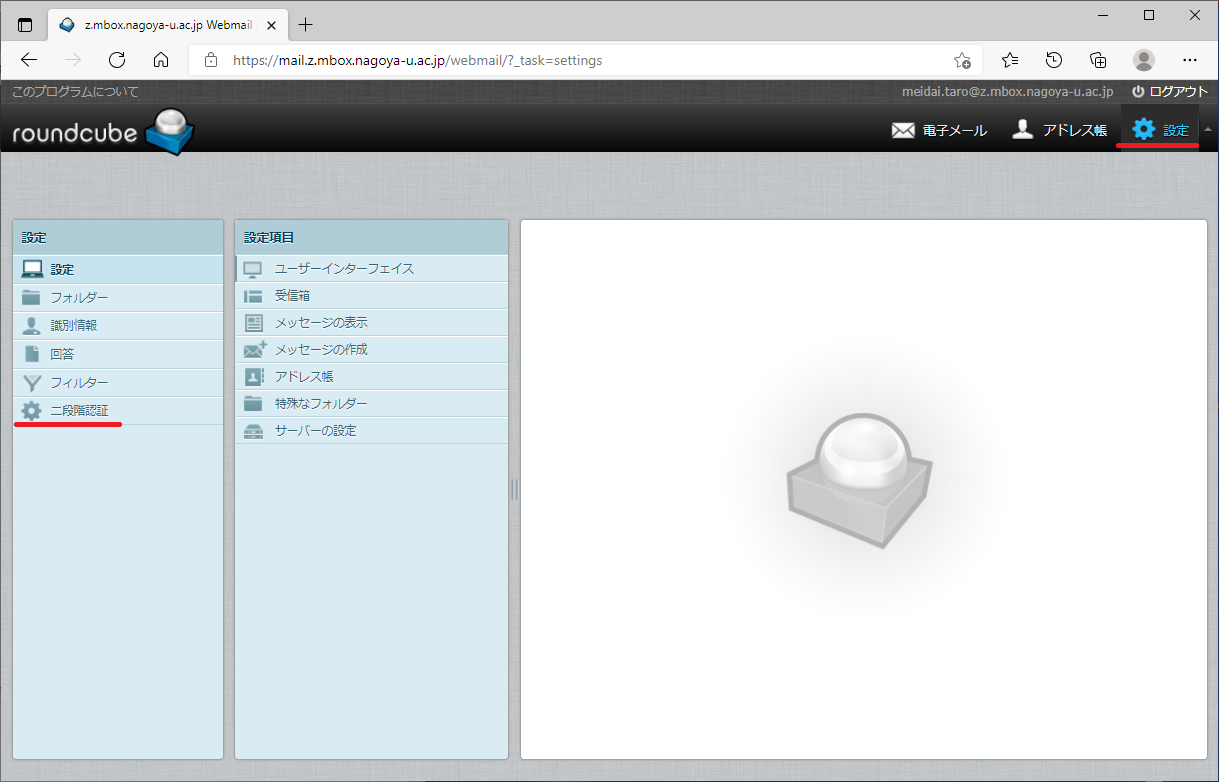Open このプログラムについて about link

tap(75, 91)
